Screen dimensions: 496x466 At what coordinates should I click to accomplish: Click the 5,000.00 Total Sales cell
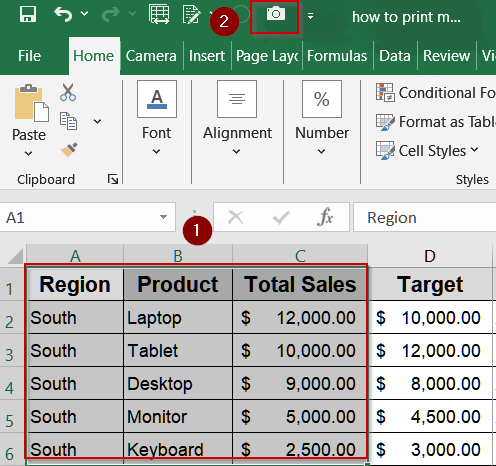(x=300, y=416)
